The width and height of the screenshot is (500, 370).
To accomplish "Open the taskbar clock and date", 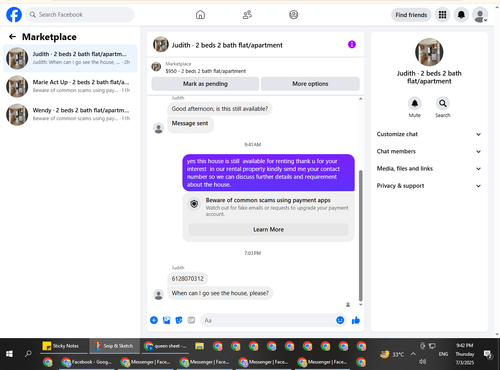I will tap(465, 354).
